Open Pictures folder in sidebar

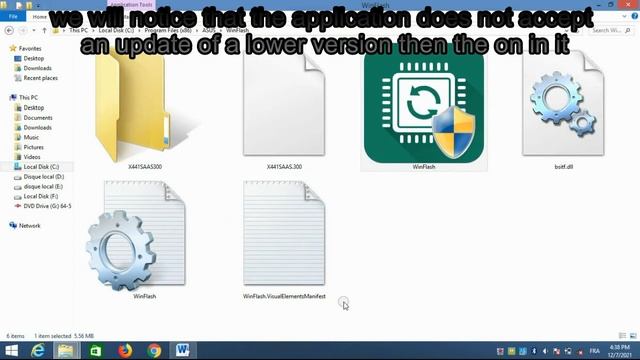coord(33,147)
